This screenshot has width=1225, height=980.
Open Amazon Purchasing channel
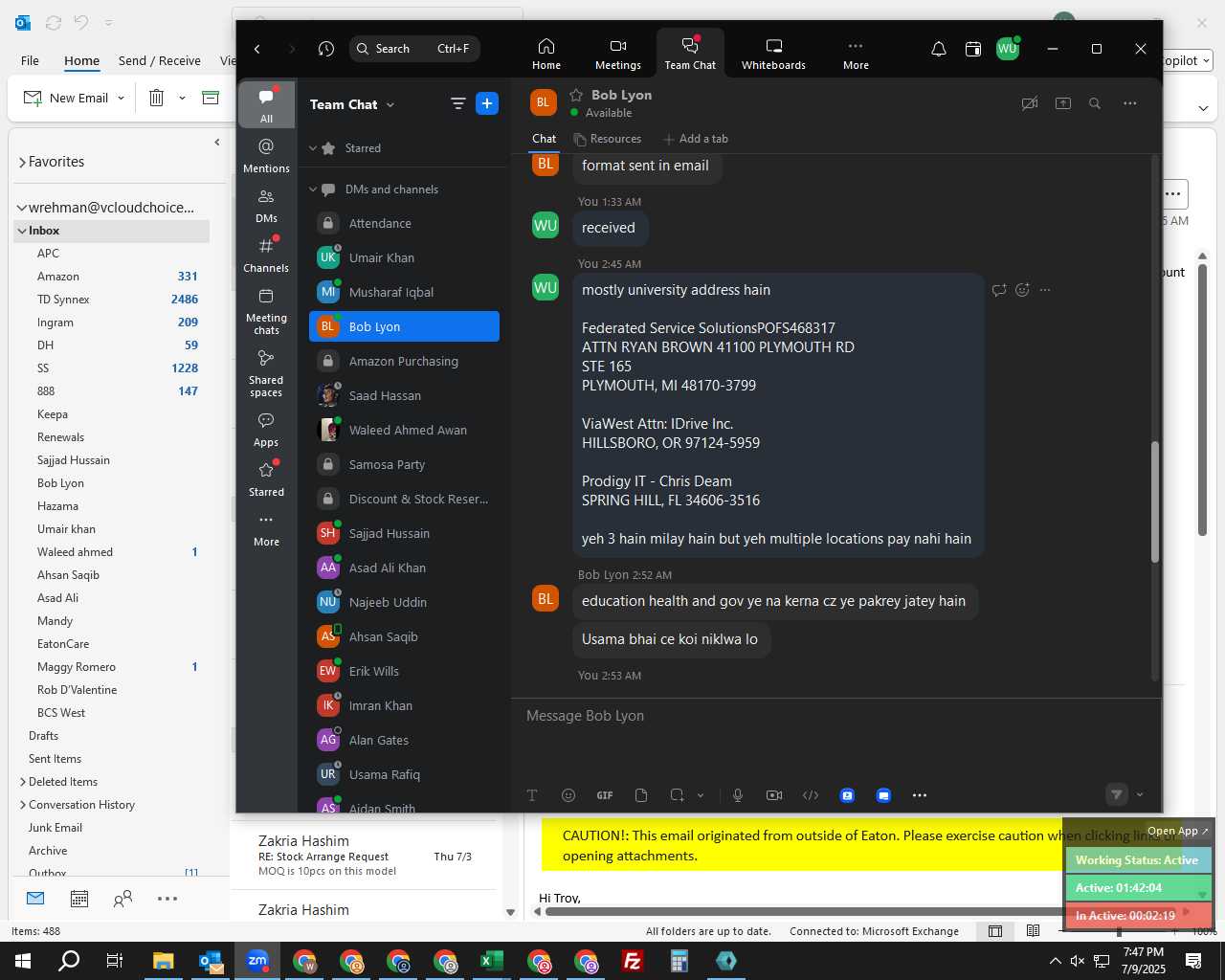point(404,361)
